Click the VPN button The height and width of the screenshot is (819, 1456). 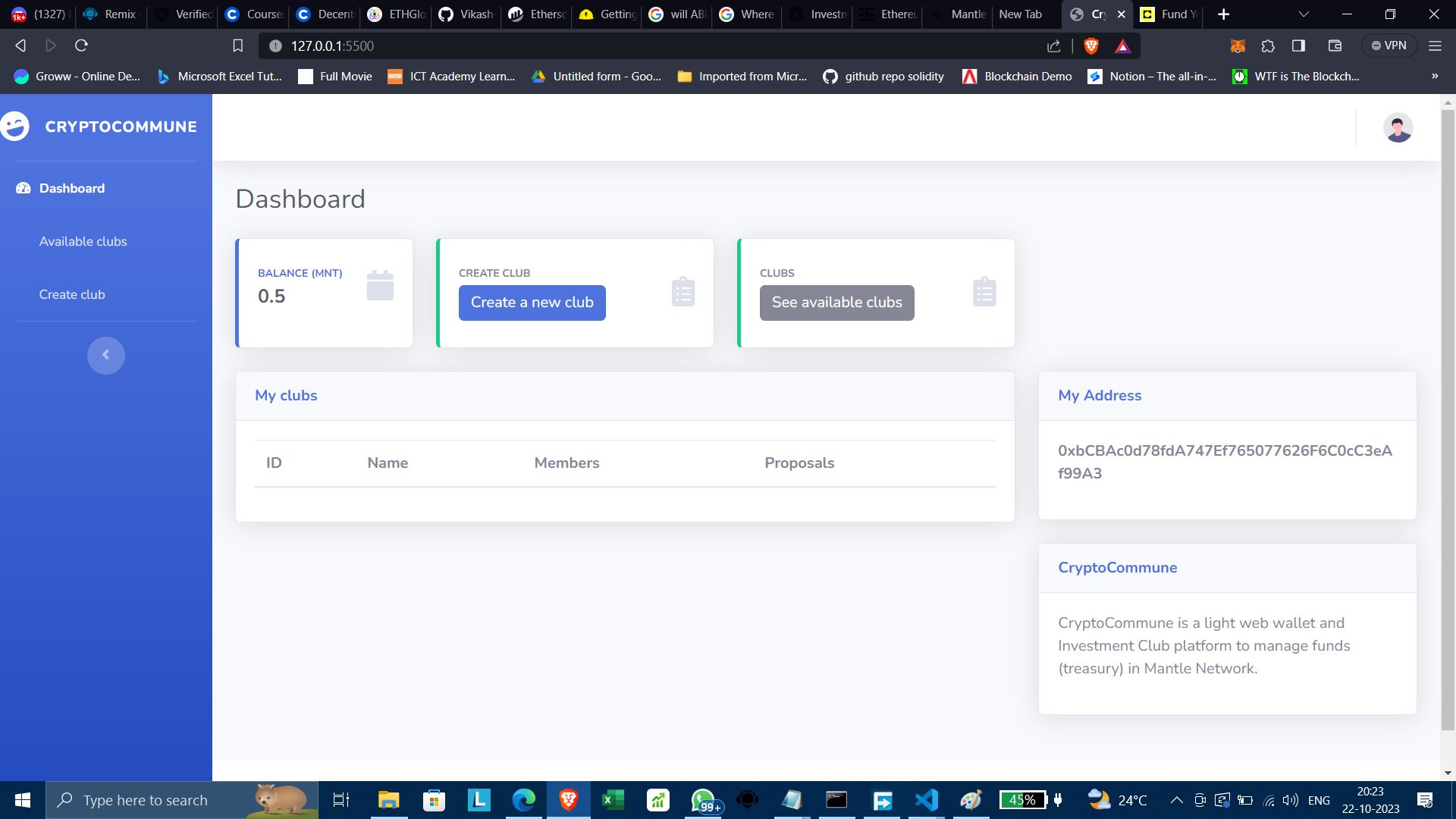(1389, 45)
